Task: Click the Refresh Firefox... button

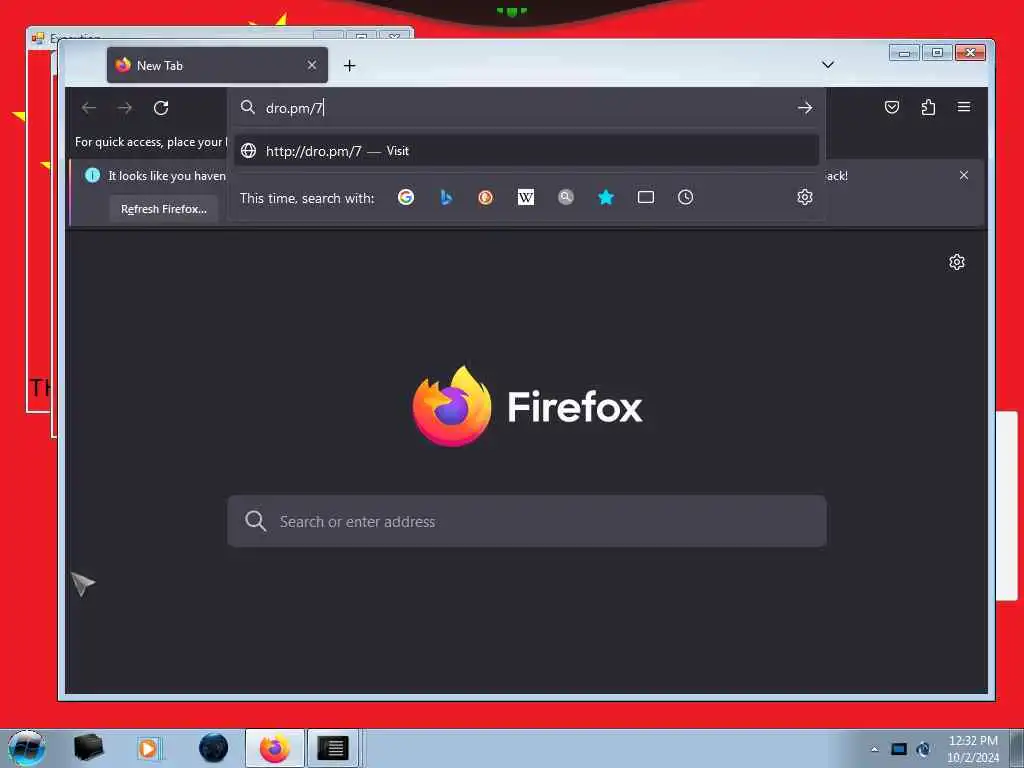Action: (164, 209)
